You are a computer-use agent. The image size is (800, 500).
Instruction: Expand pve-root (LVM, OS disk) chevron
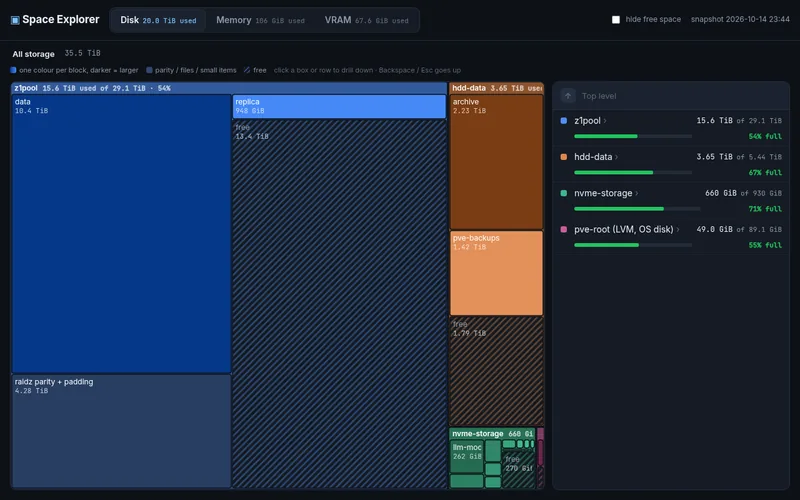[x=678, y=230]
